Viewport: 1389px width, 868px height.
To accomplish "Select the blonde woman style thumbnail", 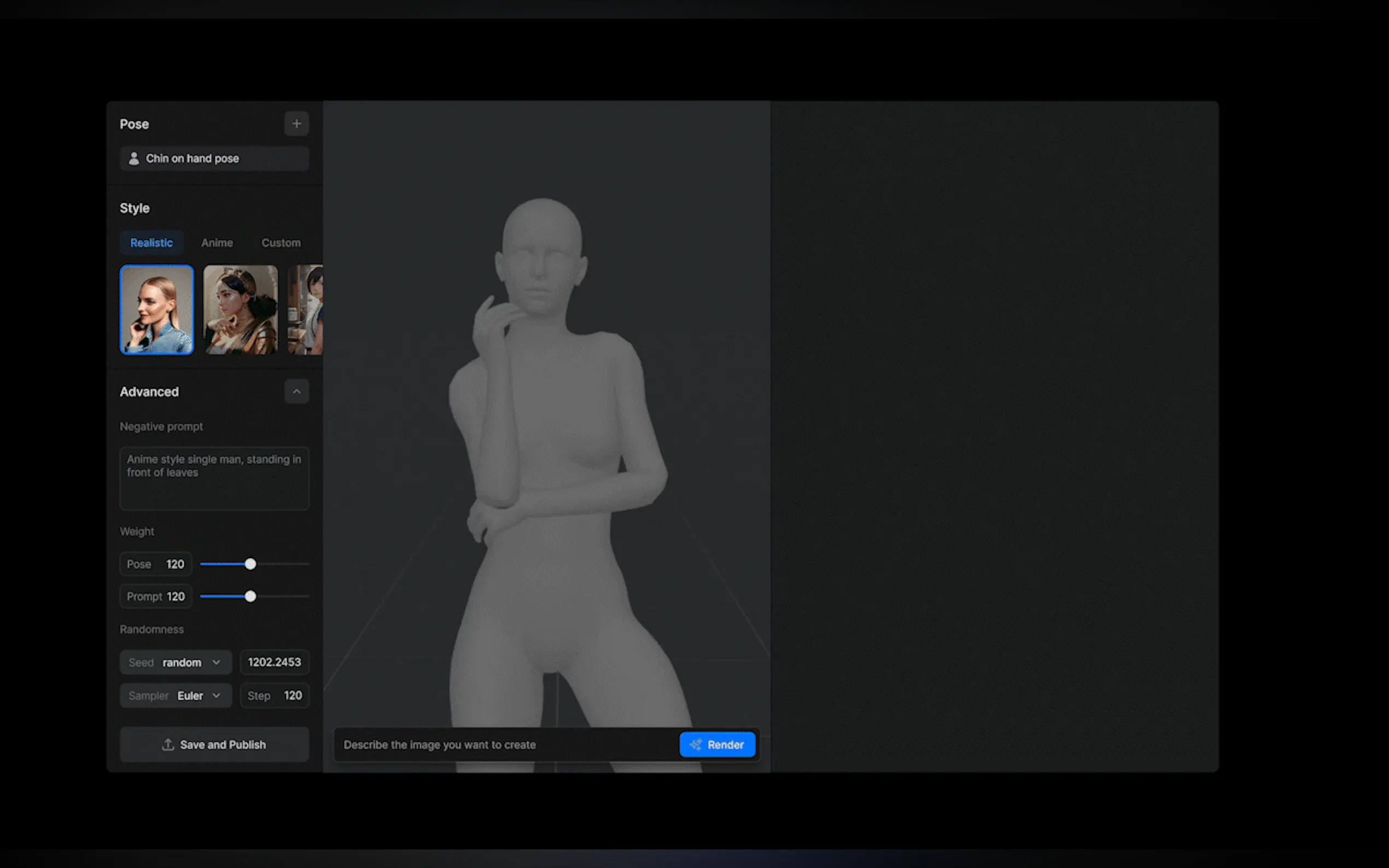I will click(157, 310).
